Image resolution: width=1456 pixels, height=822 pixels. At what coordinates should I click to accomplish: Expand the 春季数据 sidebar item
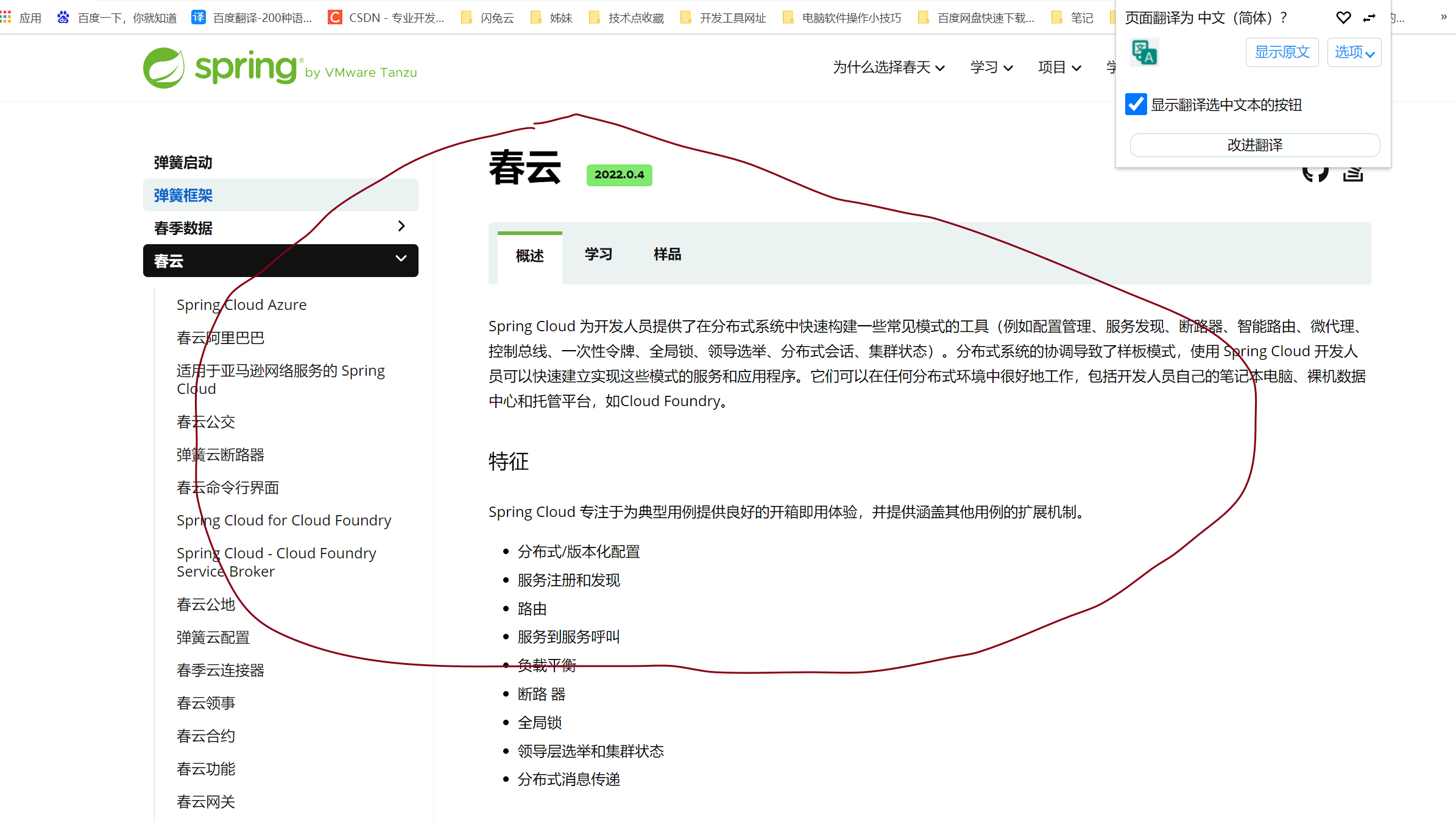pos(400,226)
